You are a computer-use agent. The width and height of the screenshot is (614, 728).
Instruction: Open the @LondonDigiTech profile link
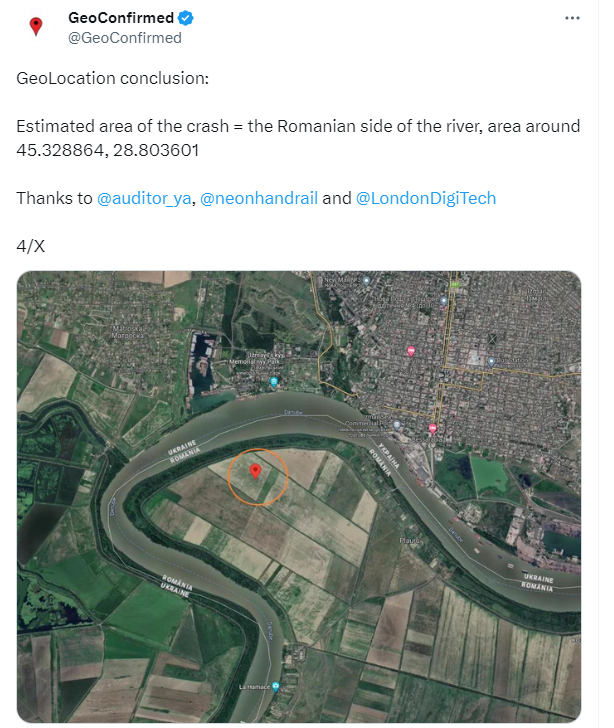tap(426, 198)
